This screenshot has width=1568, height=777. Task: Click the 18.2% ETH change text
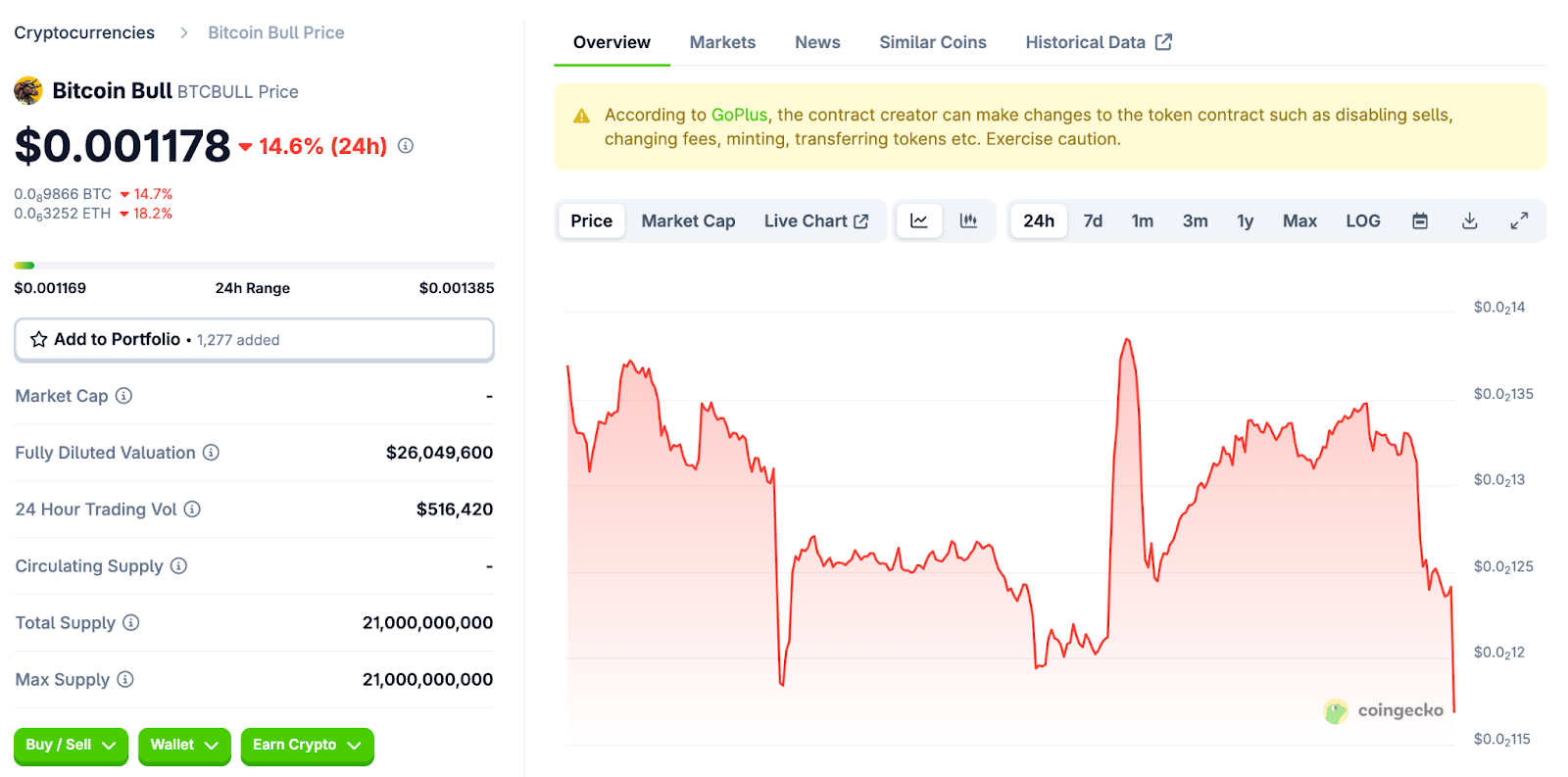(x=153, y=214)
